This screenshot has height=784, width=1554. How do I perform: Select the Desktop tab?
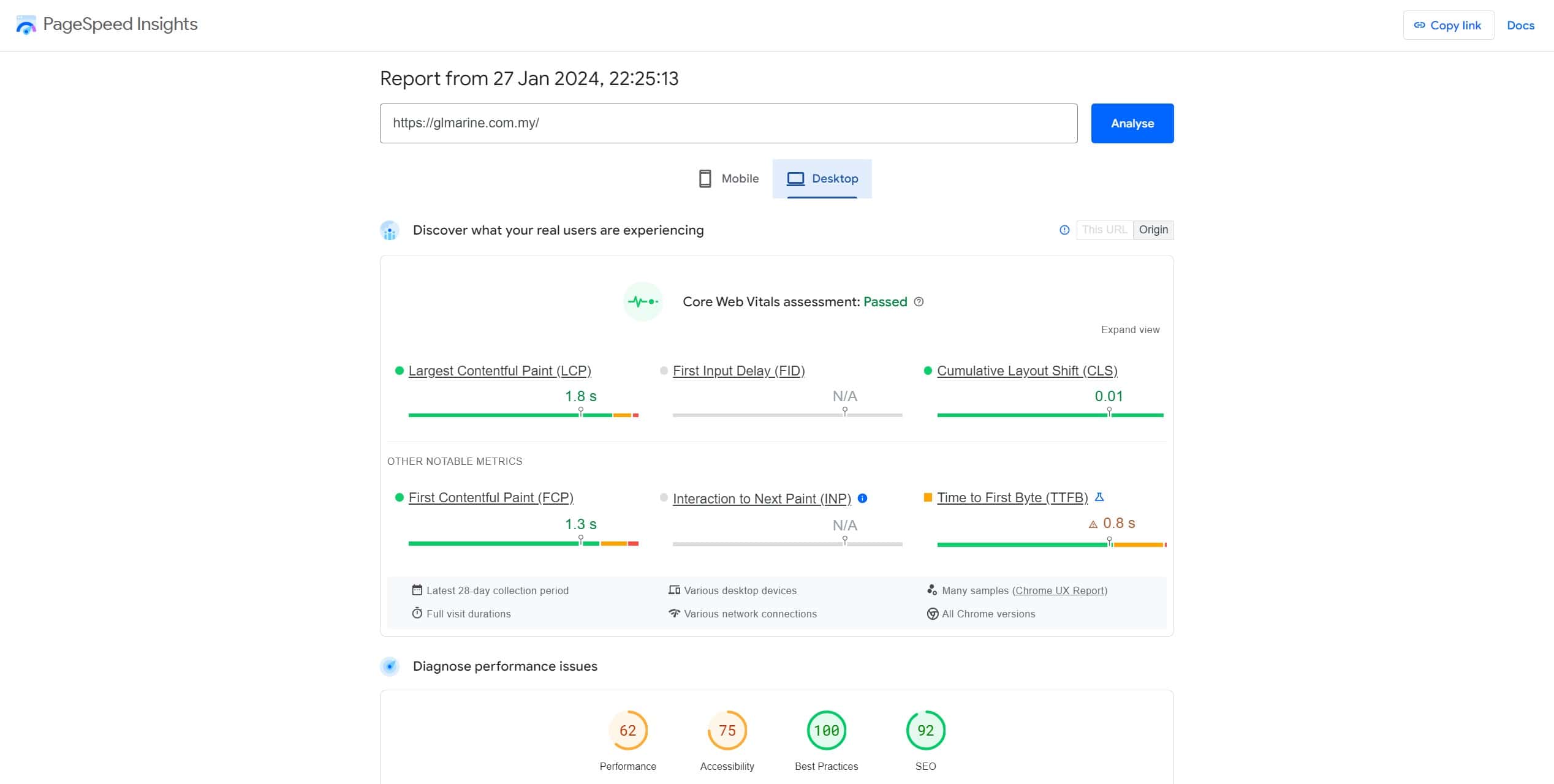pyautogui.click(x=822, y=179)
